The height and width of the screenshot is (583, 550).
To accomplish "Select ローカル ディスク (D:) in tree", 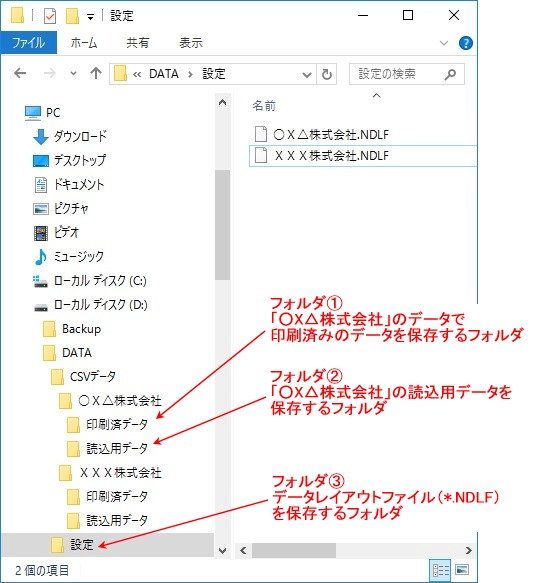I will click(90, 305).
